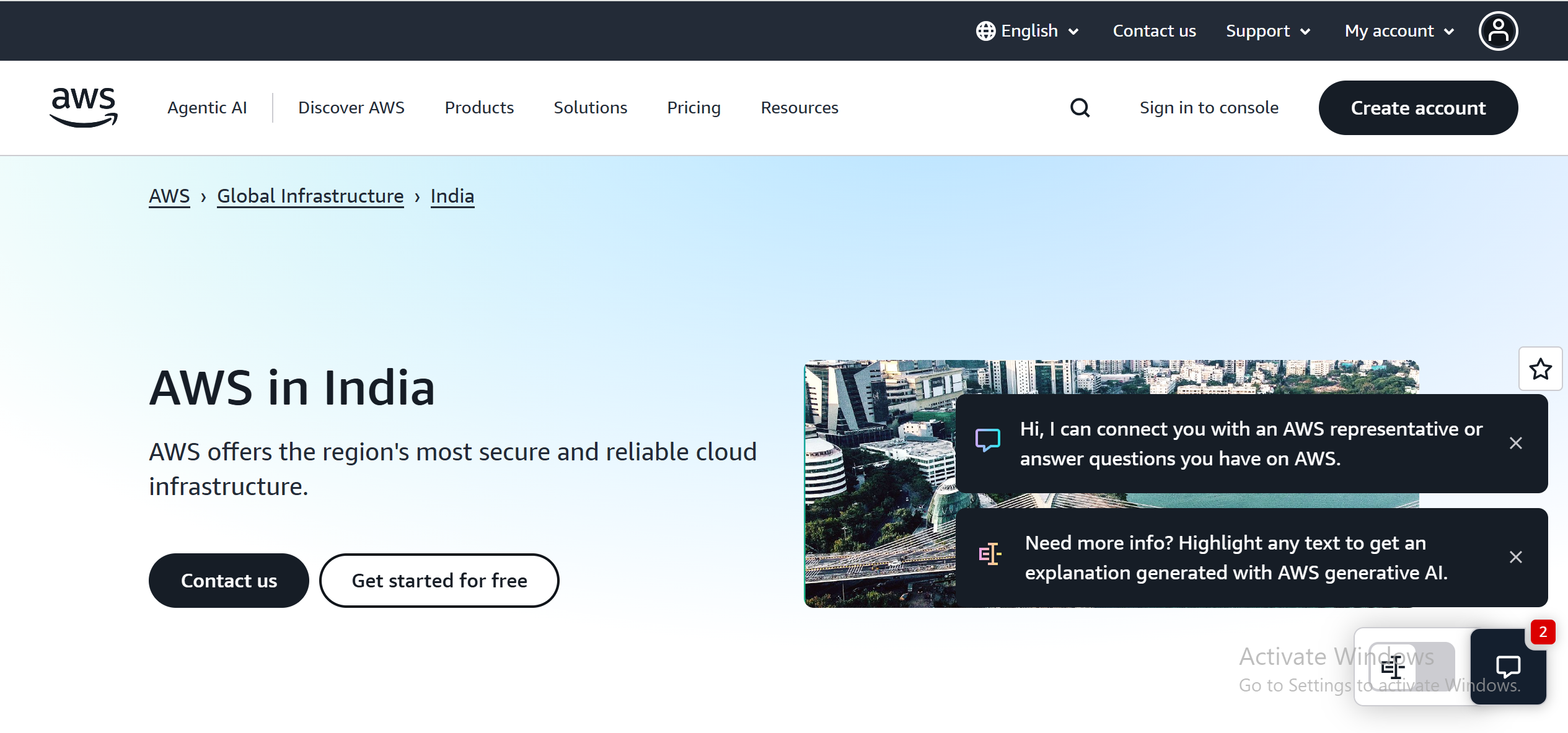Viewport: 1568px width, 733px height.
Task: Expand the Support dropdown
Action: 1268,31
